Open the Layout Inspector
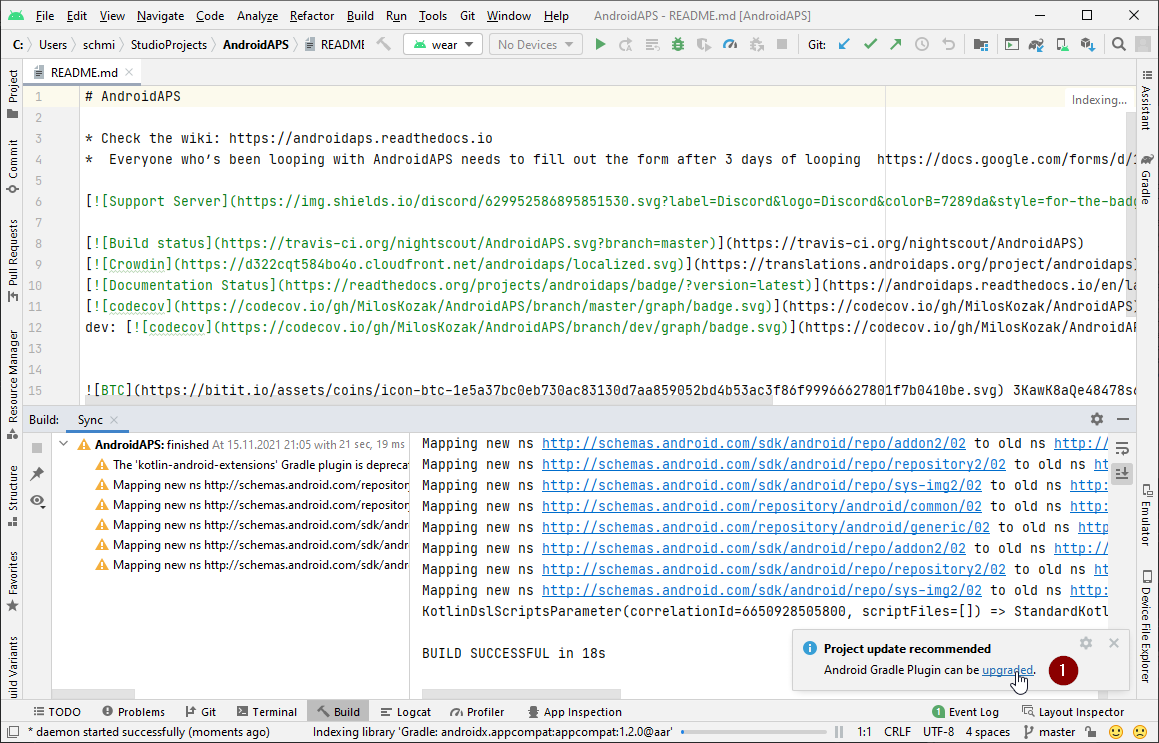Viewport: 1159px width, 743px height. [1073, 712]
